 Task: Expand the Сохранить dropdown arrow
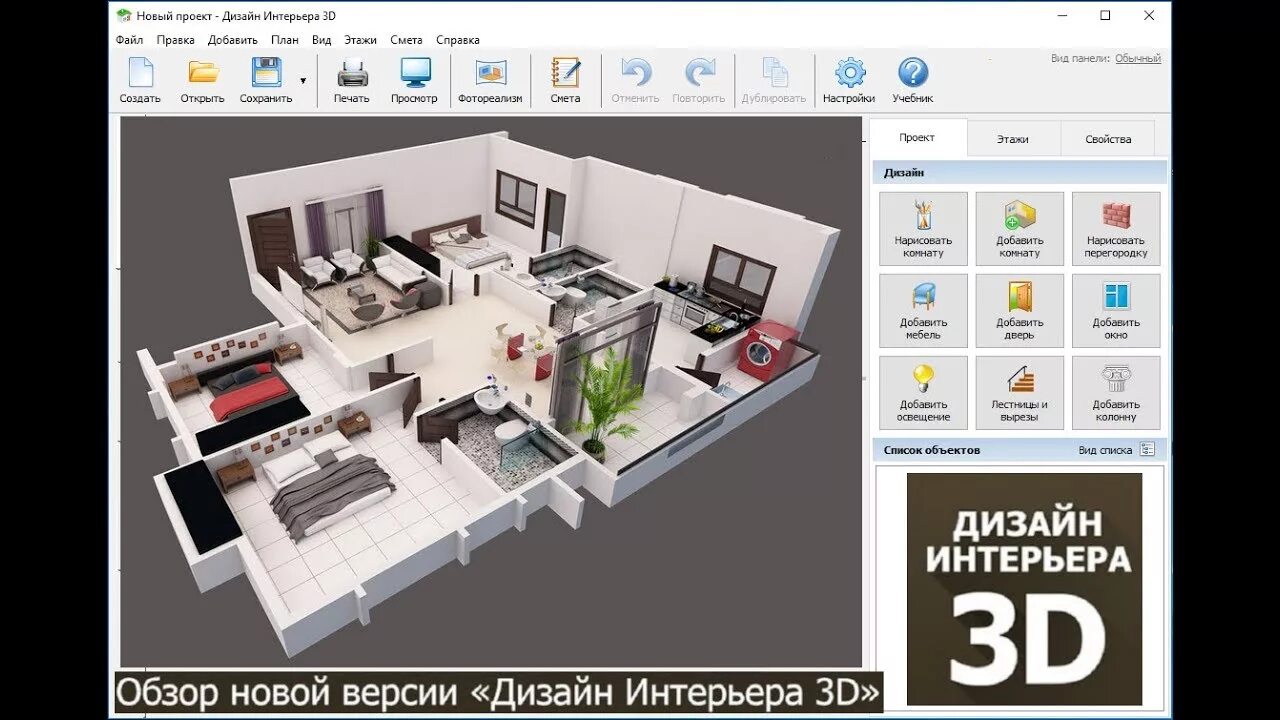pyautogui.click(x=303, y=81)
